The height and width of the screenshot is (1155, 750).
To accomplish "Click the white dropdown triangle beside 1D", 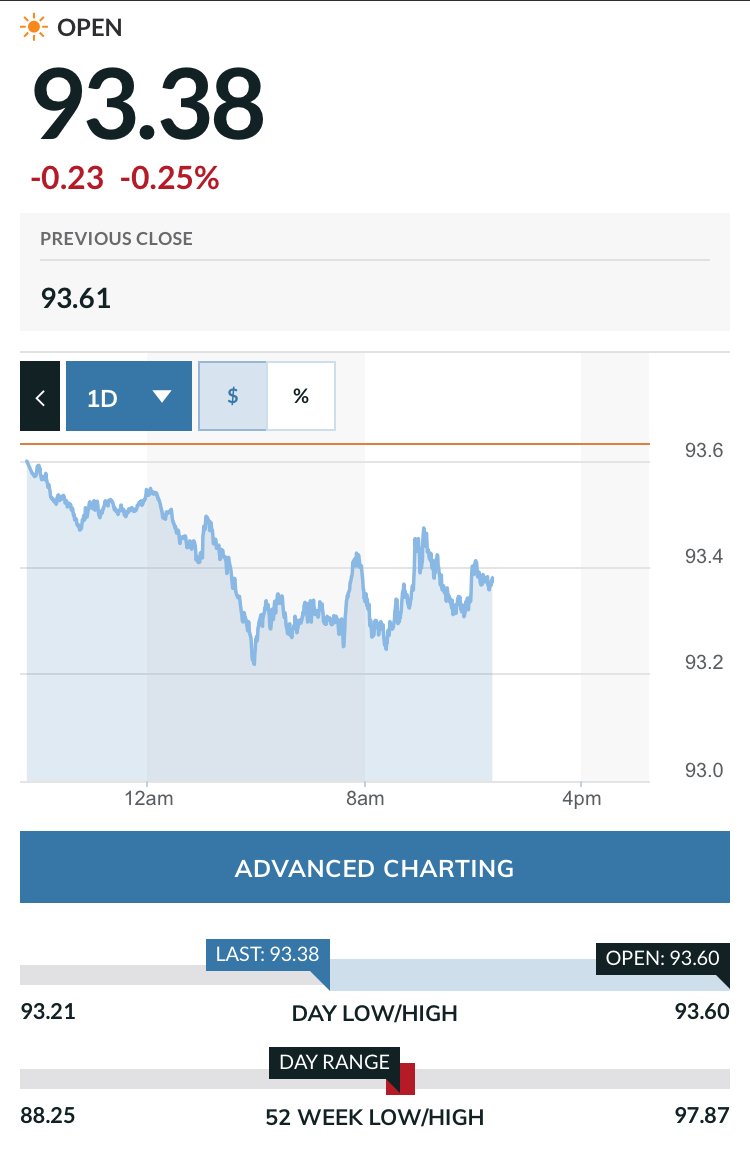I will [x=162, y=396].
